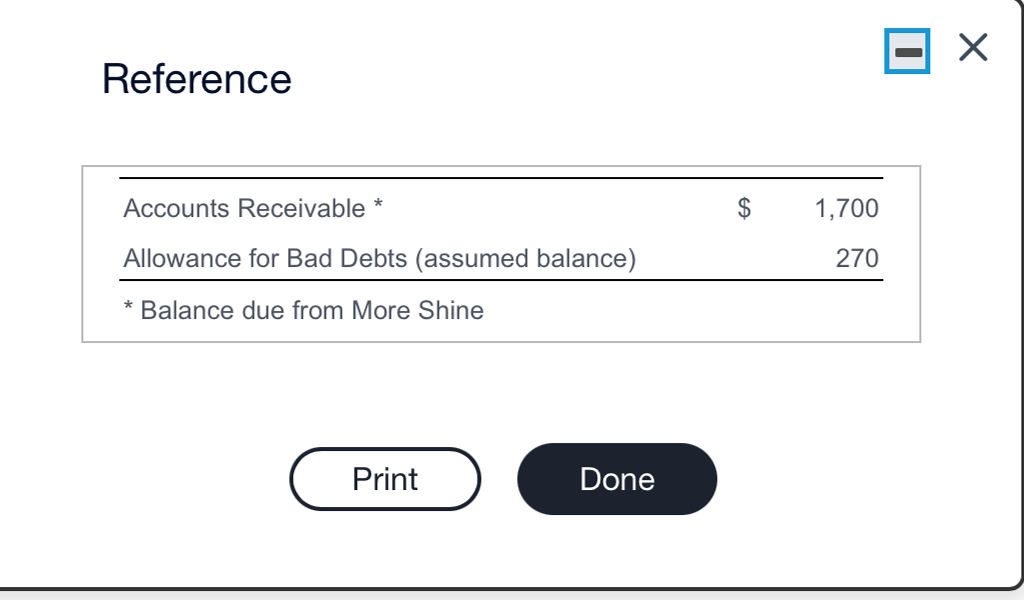Viewport: 1024px width, 600px height.
Task: Close the Reference popup with the X icon
Action: [x=971, y=47]
